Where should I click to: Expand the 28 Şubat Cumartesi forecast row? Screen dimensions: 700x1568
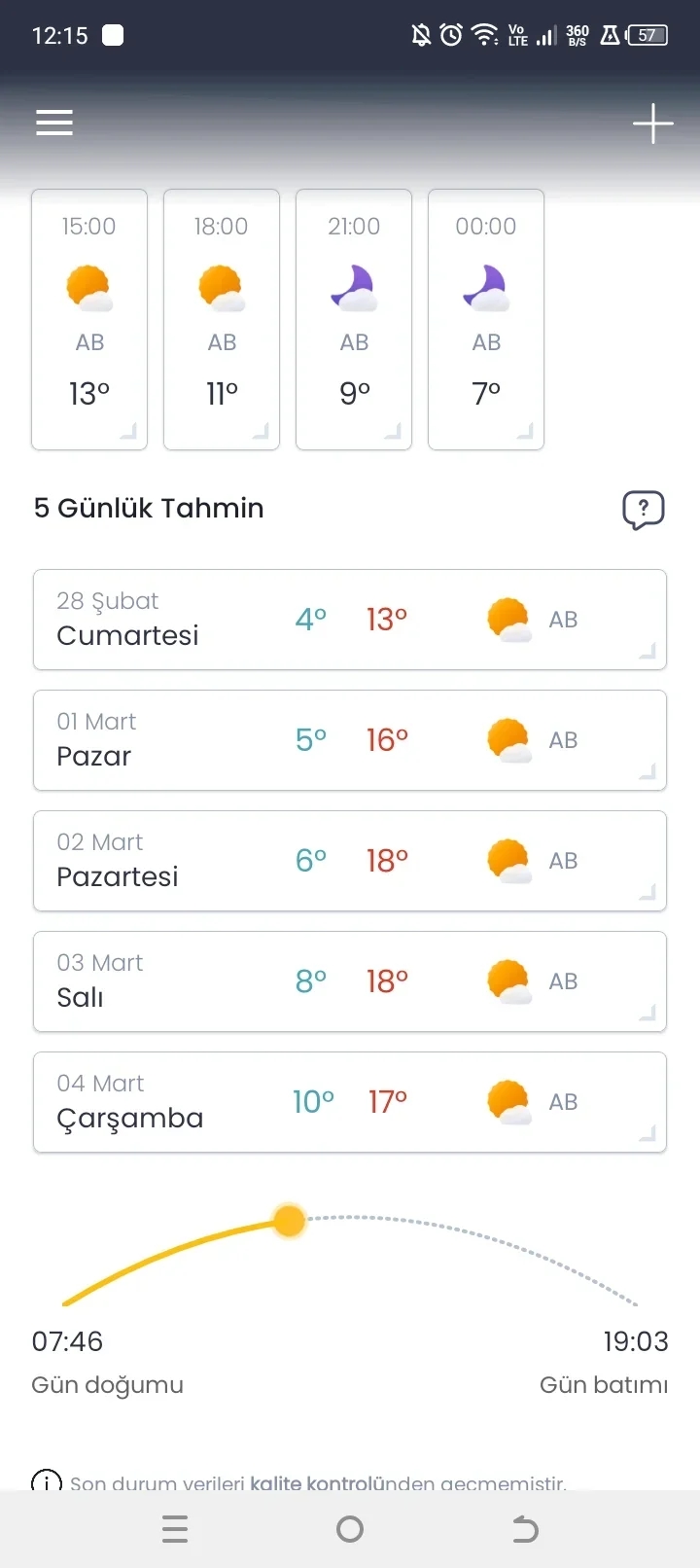pos(350,620)
